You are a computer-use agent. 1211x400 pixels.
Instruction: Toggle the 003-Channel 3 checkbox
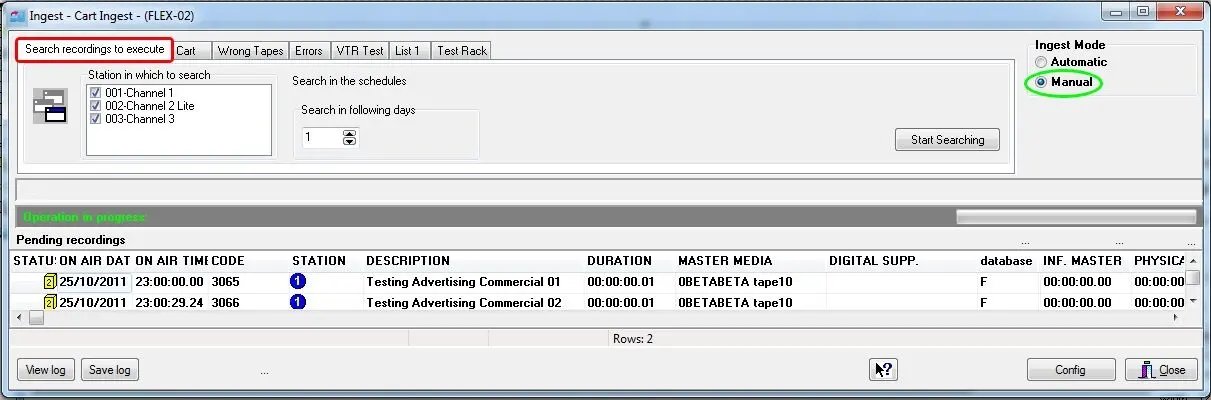[96, 119]
